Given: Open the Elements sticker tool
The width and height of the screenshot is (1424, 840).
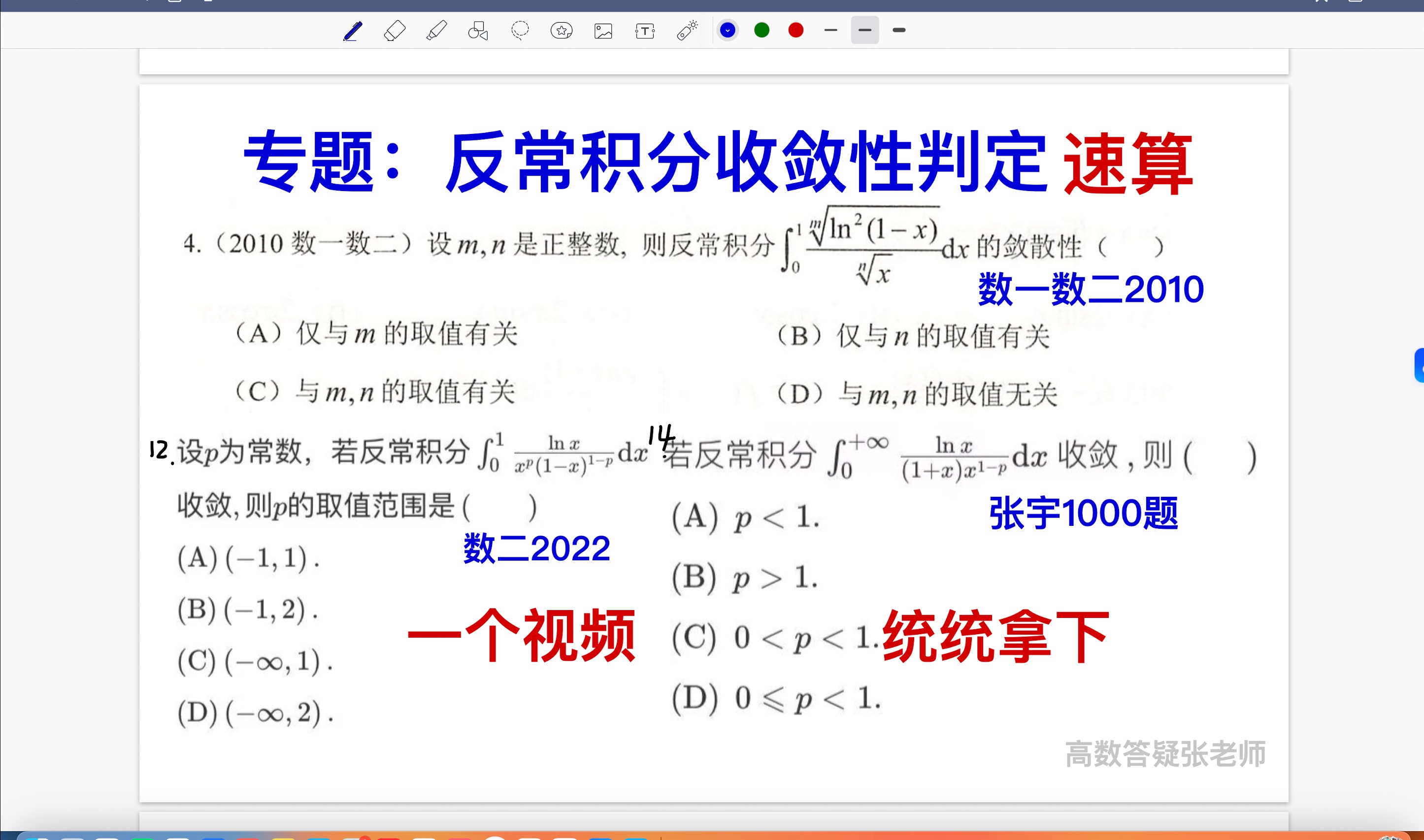Looking at the screenshot, I should click(561, 31).
